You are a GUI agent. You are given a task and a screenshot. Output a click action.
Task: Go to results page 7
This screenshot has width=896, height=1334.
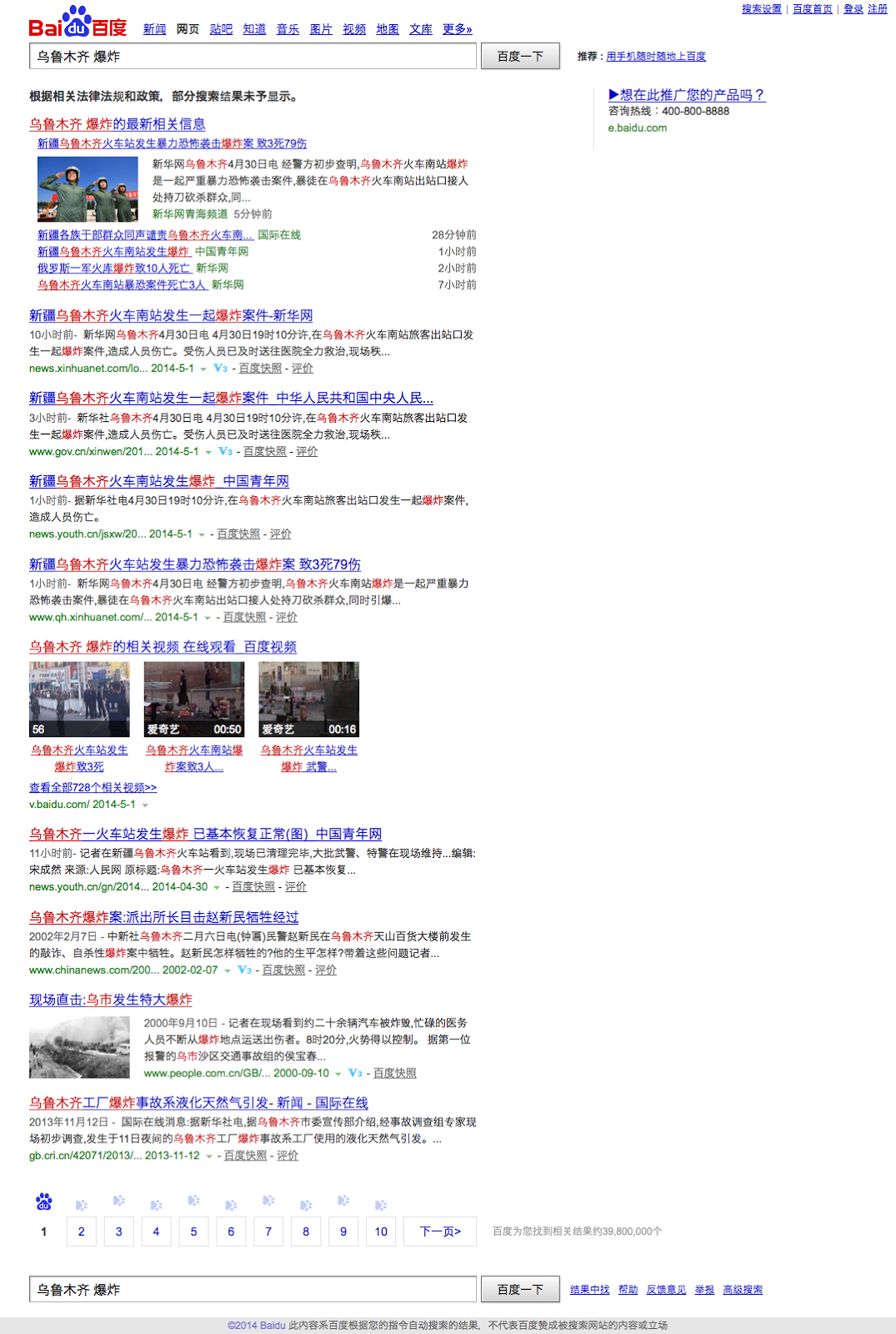(x=268, y=1231)
